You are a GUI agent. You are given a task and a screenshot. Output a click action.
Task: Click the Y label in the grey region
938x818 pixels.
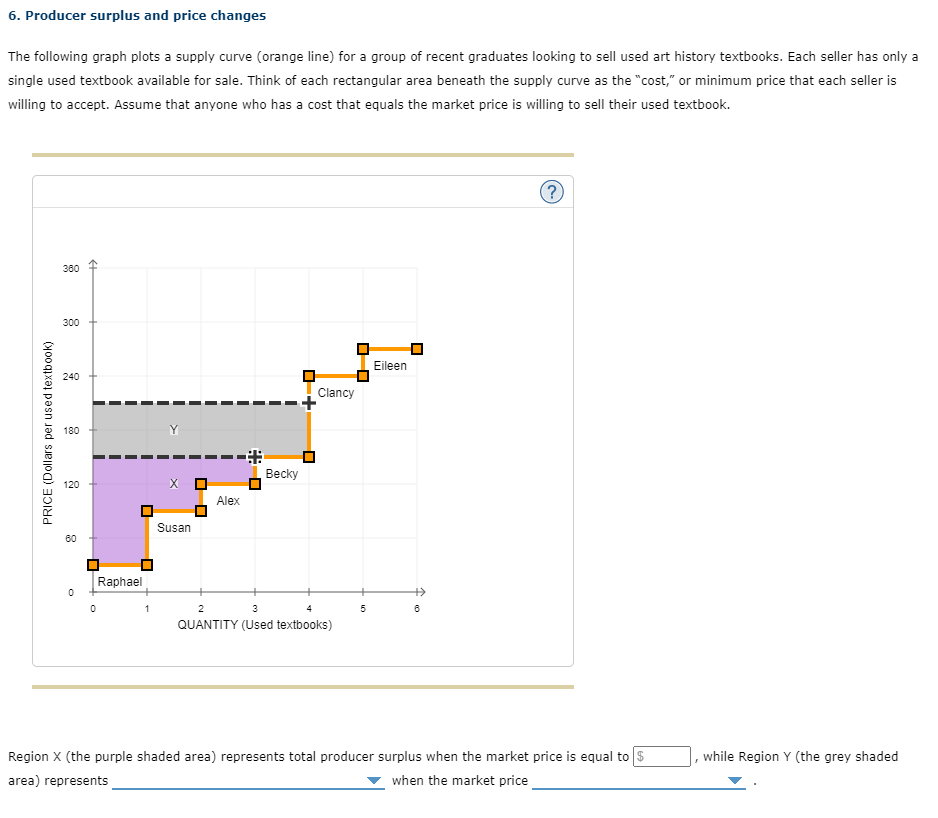[x=172, y=430]
